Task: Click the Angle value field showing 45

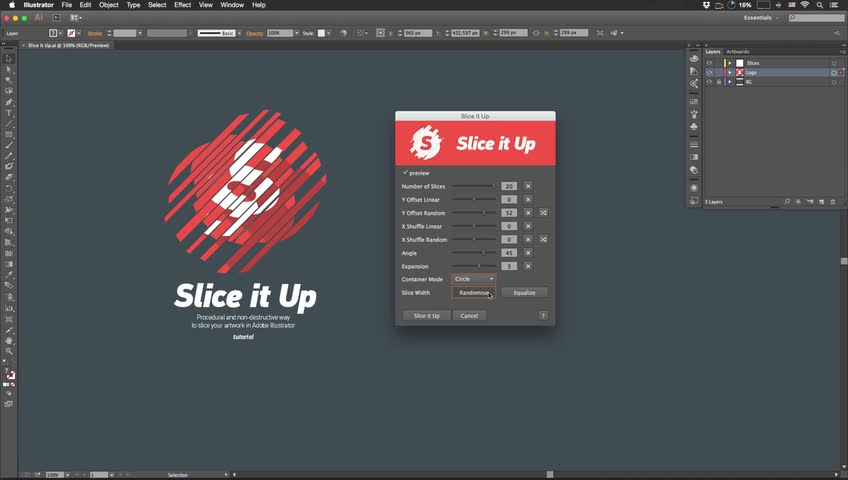Action: pos(509,253)
